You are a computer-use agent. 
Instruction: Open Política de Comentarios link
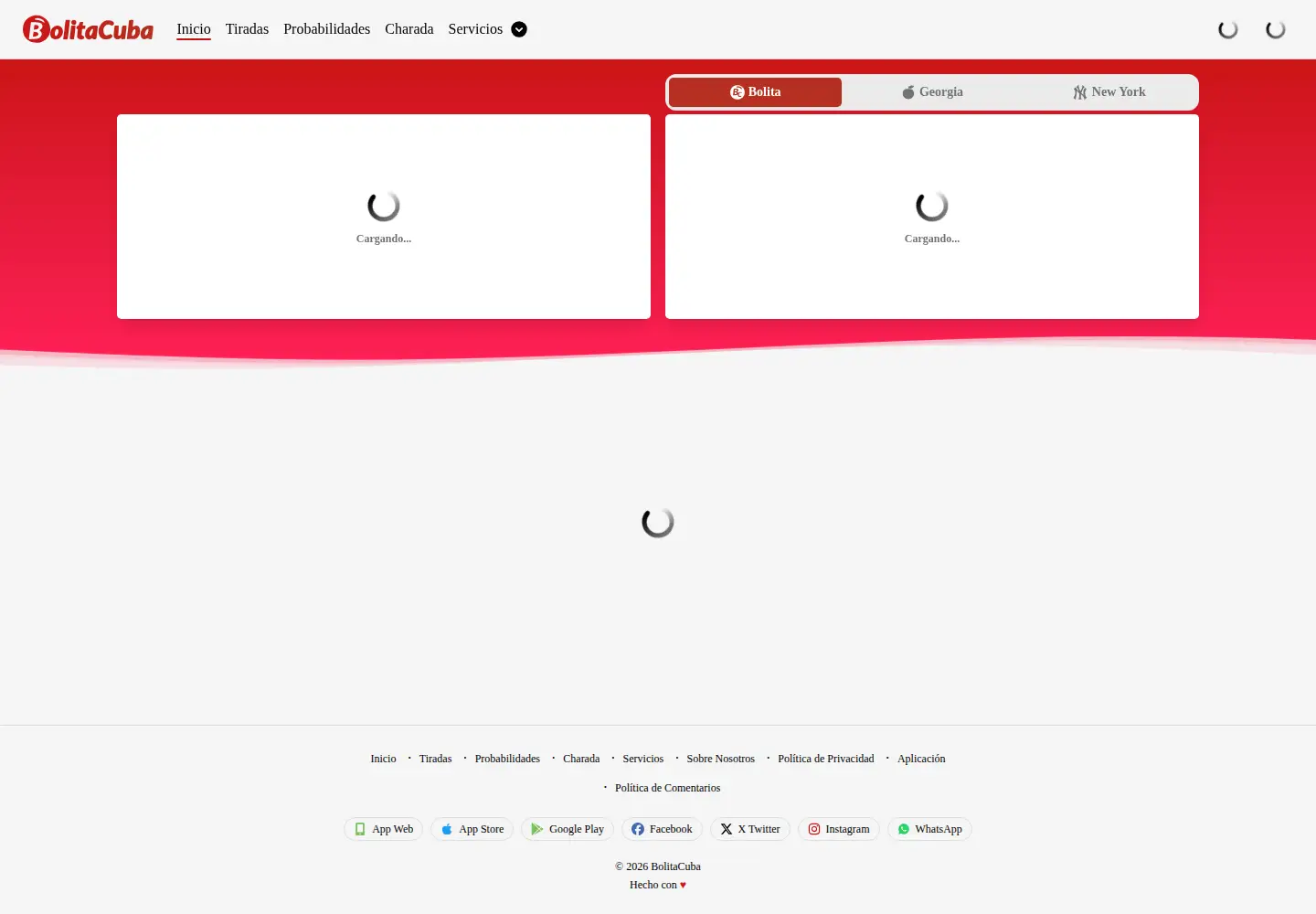(x=667, y=788)
